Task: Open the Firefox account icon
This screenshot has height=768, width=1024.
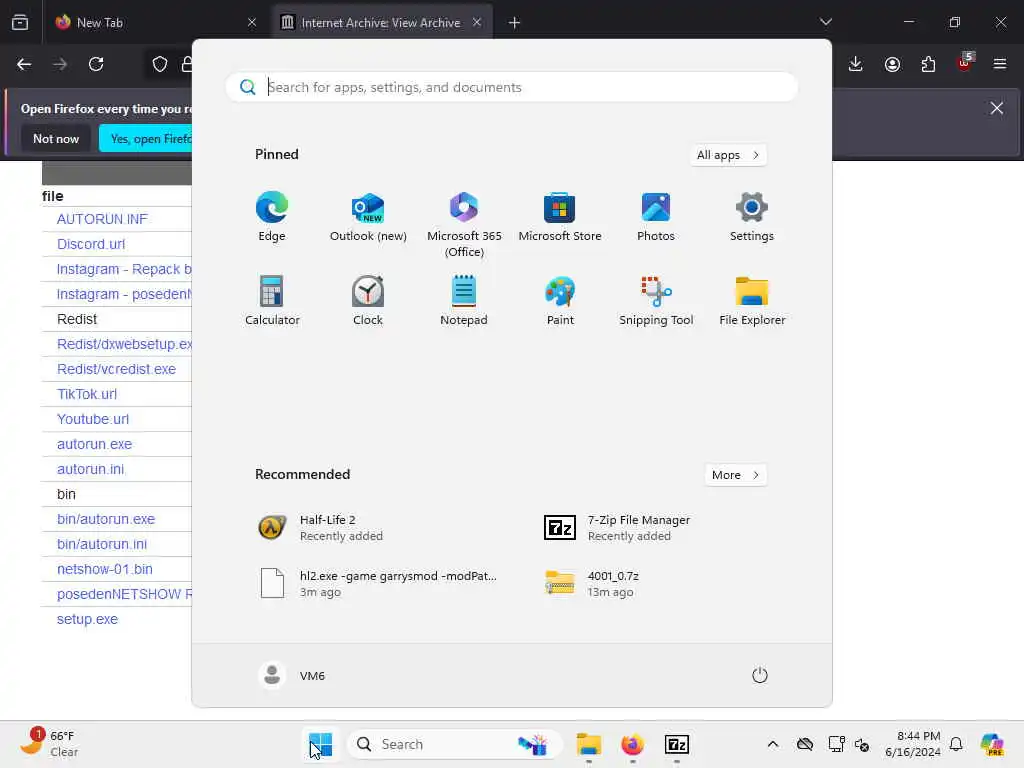Action: pos(892,64)
